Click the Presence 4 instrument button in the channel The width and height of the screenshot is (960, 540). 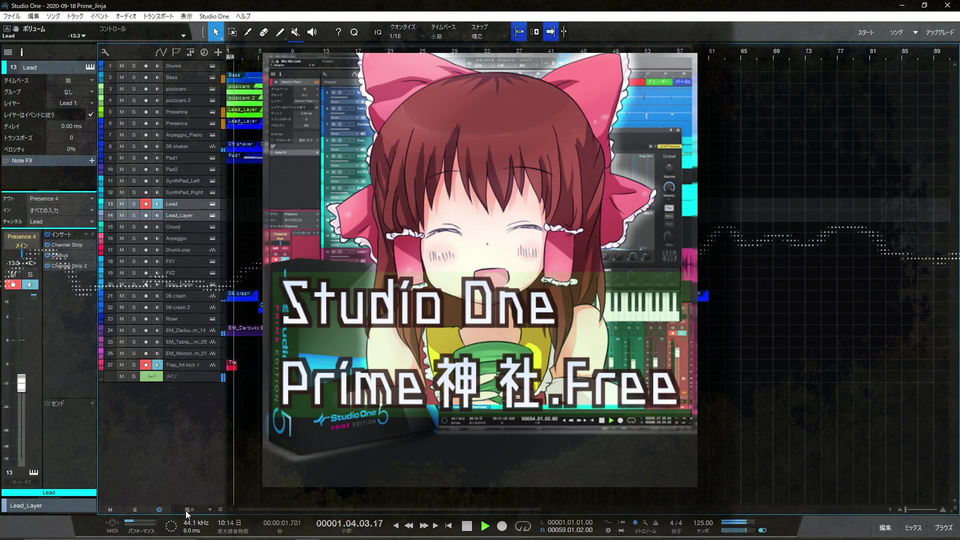pos(21,236)
